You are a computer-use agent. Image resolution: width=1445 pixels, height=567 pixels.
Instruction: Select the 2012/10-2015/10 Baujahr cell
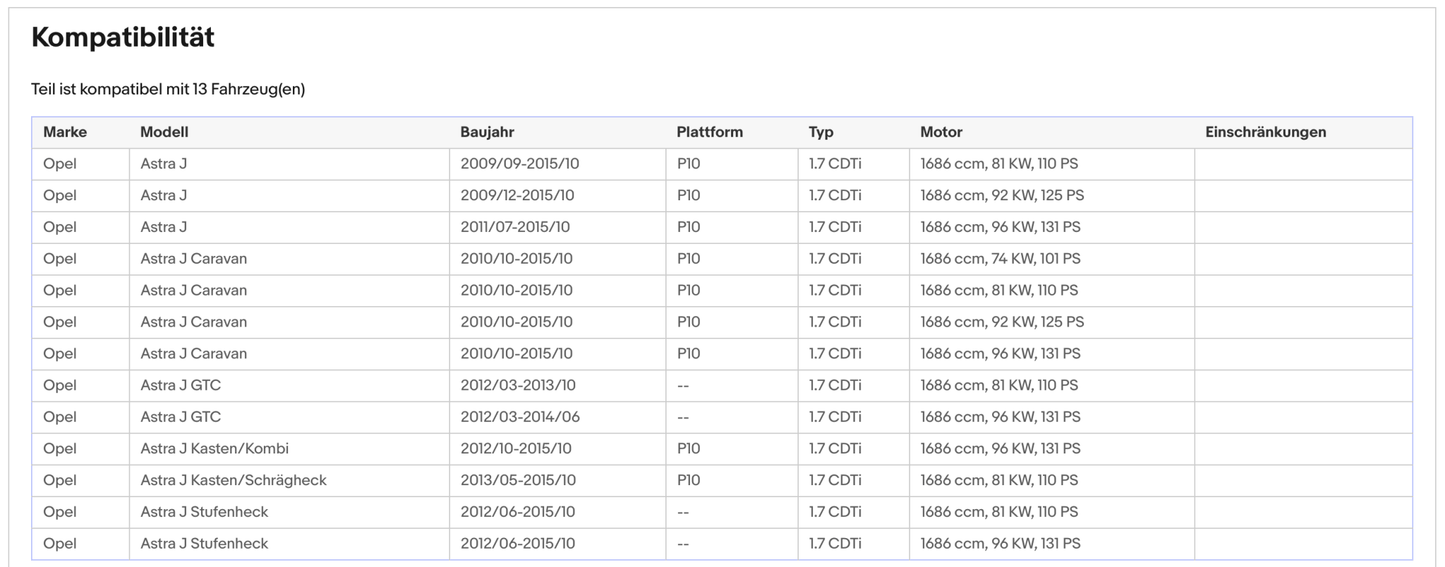tap(518, 448)
